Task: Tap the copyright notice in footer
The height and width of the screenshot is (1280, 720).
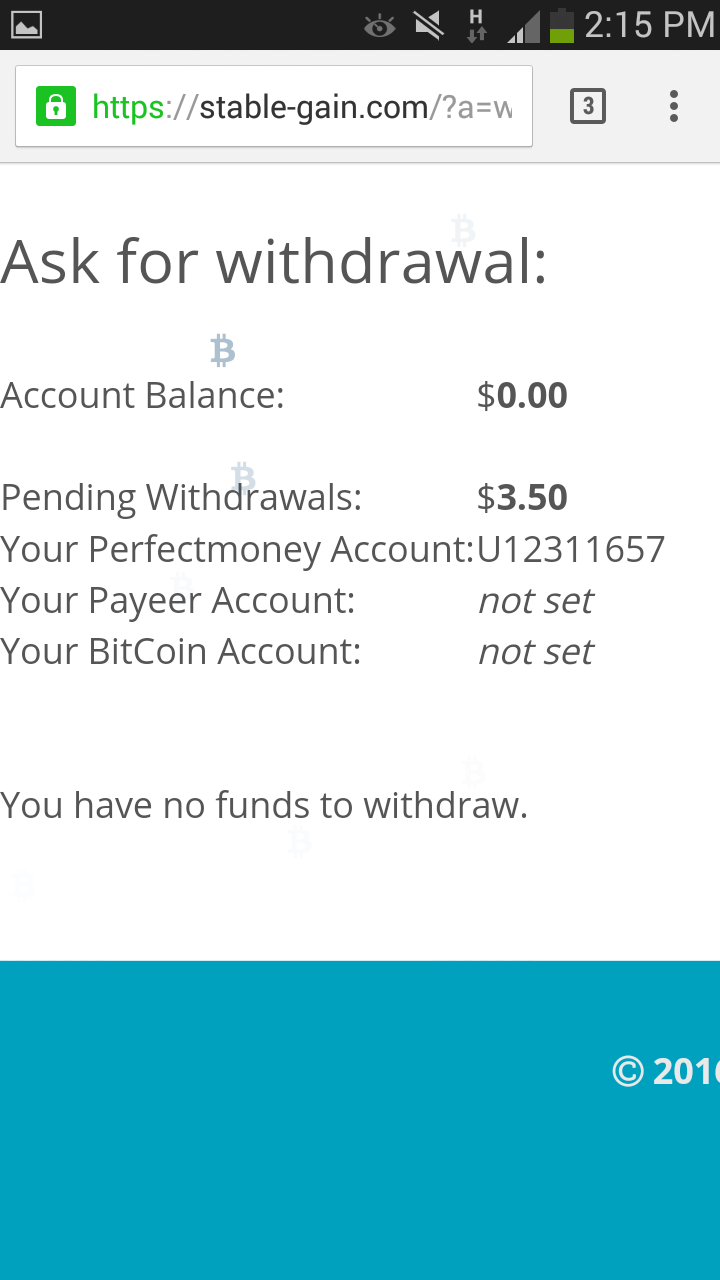Action: pyautogui.click(x=665, y=1071)
